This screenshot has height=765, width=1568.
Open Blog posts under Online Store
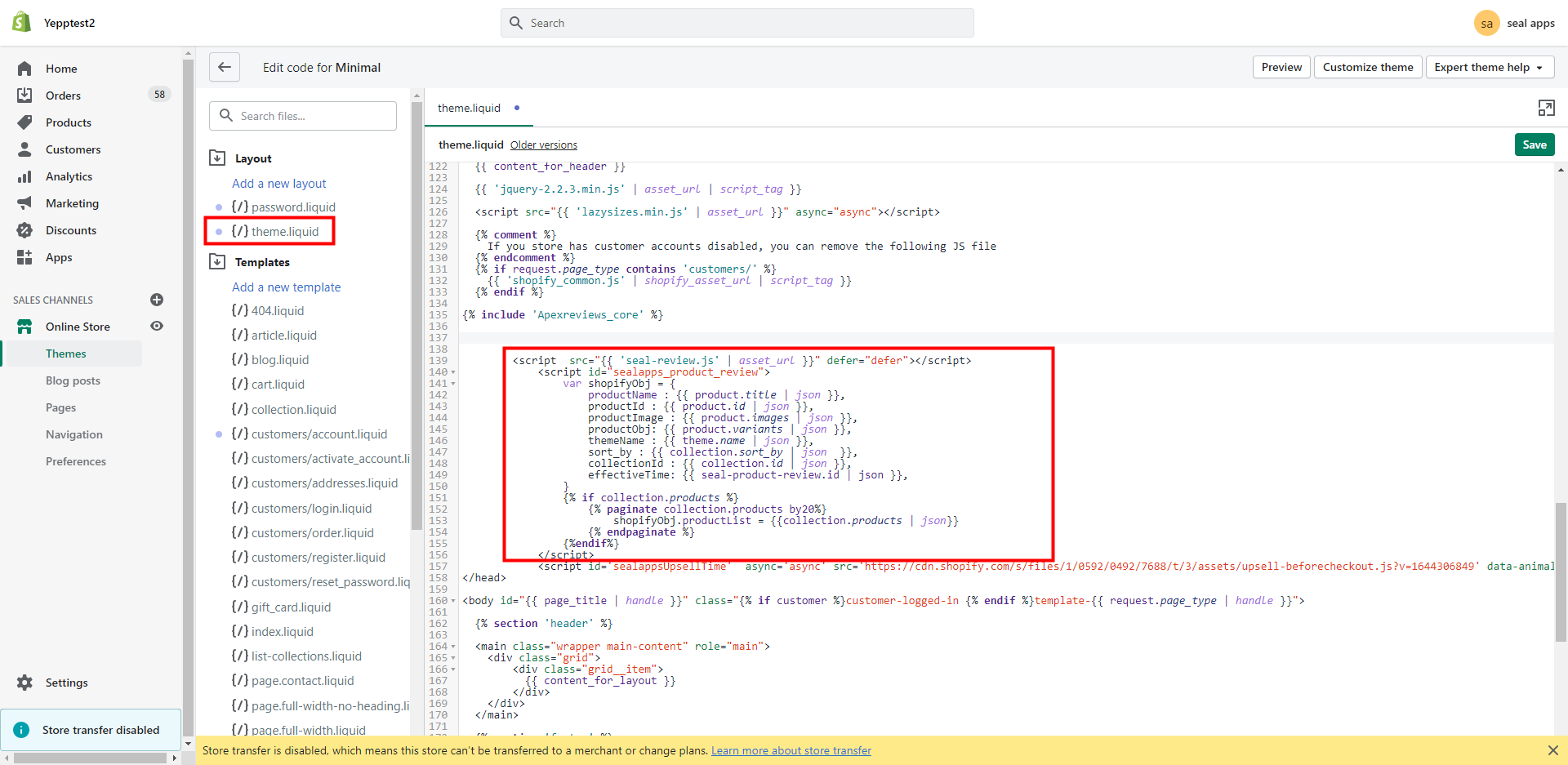[73, 380]
